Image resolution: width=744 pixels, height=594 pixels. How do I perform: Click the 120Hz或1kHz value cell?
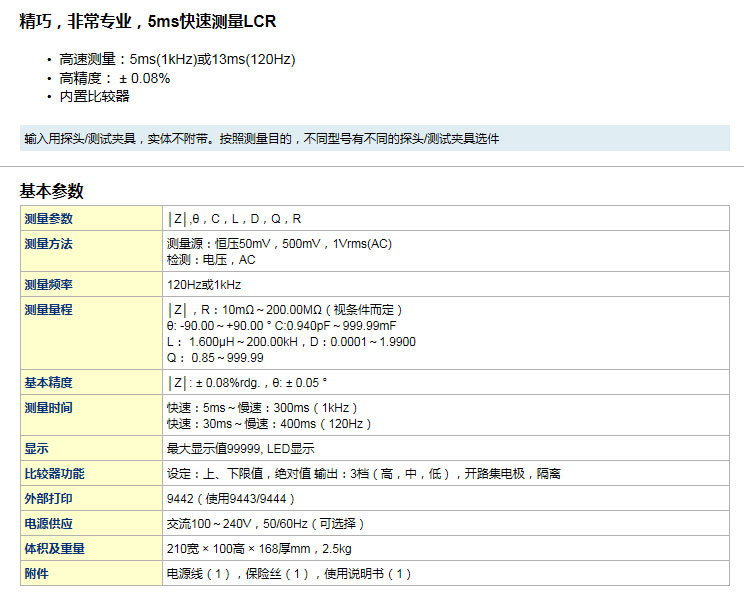[x=204, y=285]
